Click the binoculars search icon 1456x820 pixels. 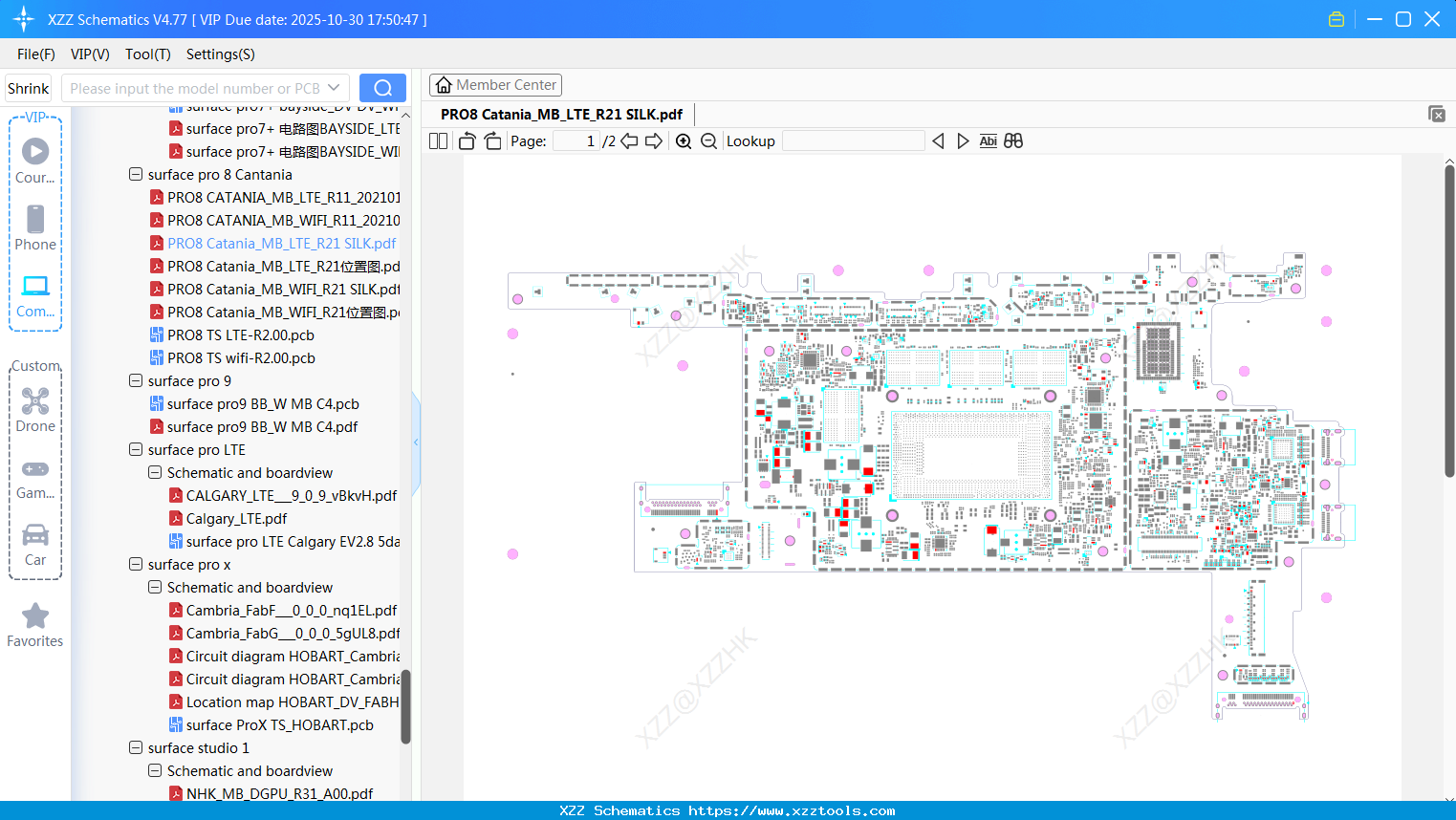coord(1013,141)
